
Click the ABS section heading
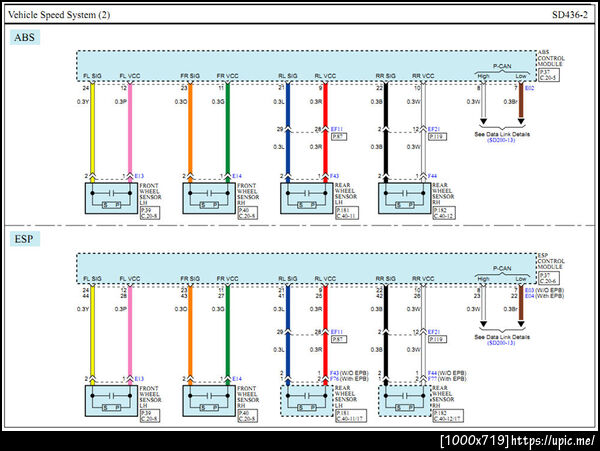24,37
